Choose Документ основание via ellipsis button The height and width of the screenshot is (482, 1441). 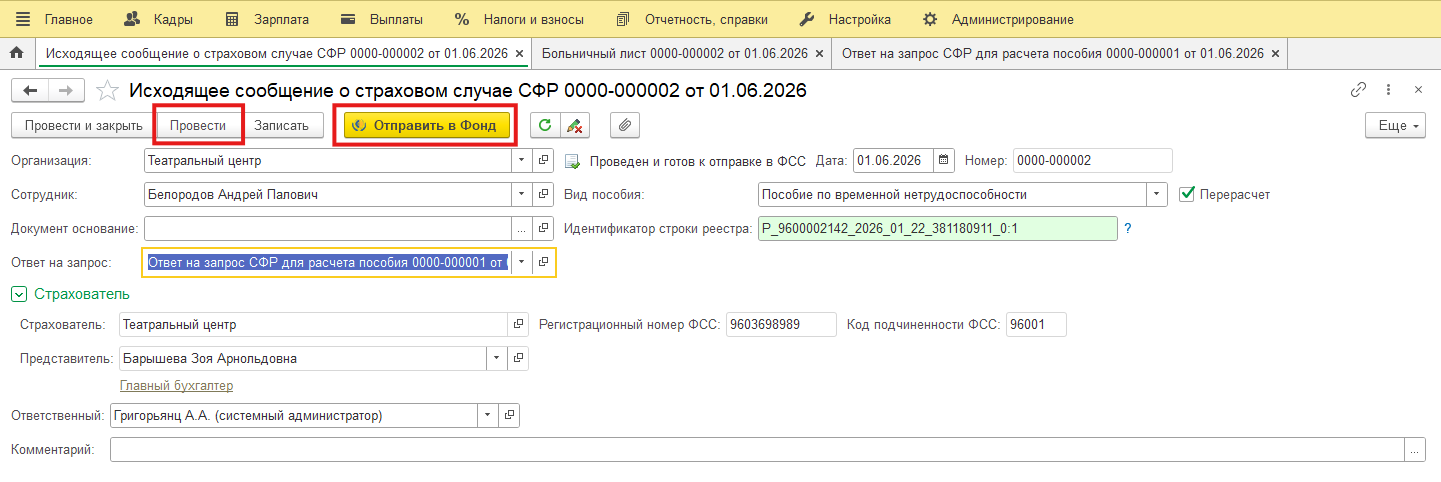pos(521,228)
